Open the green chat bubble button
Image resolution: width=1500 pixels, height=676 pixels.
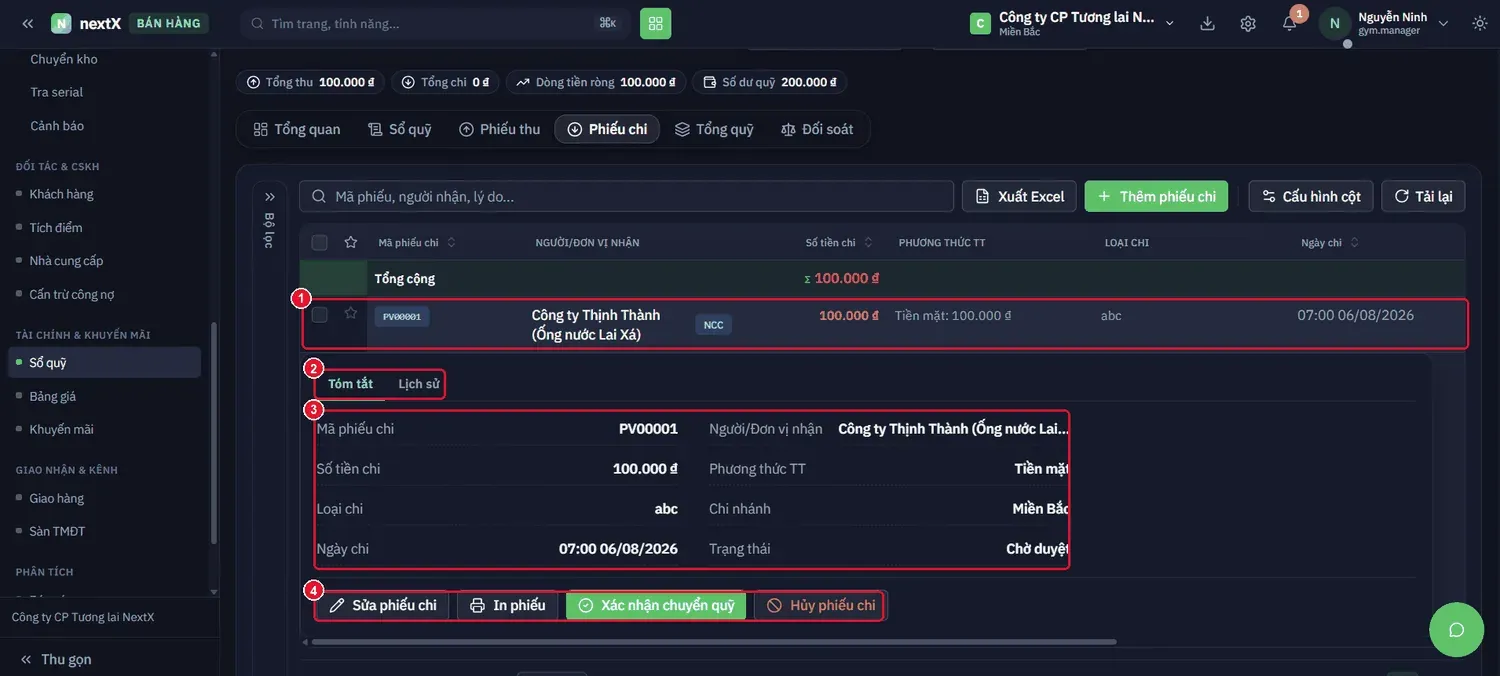(1456, 629)
